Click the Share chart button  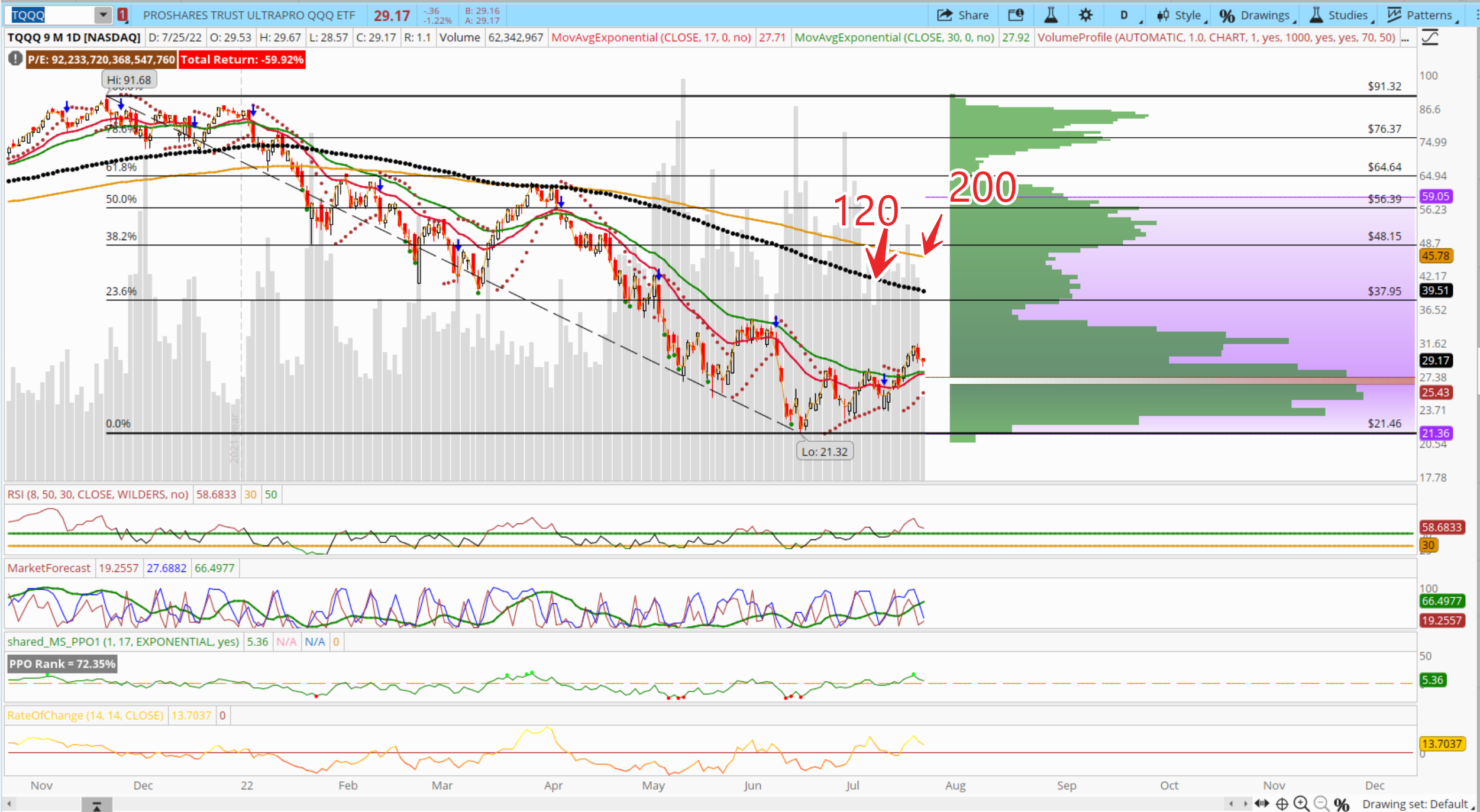tap(963, 15)
